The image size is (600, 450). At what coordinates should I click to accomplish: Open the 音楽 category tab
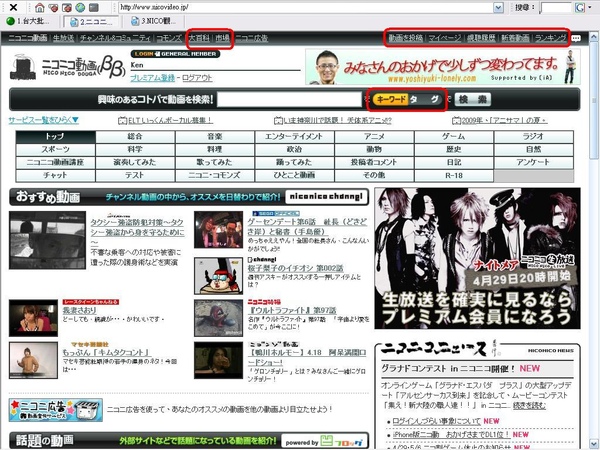(x=215, y=137)
